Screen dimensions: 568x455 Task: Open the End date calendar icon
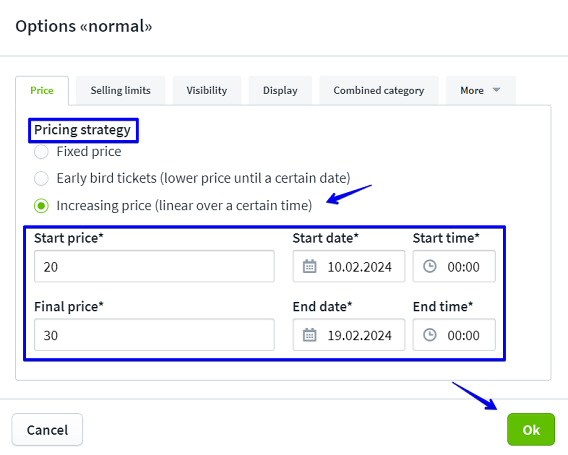(309, 335)
